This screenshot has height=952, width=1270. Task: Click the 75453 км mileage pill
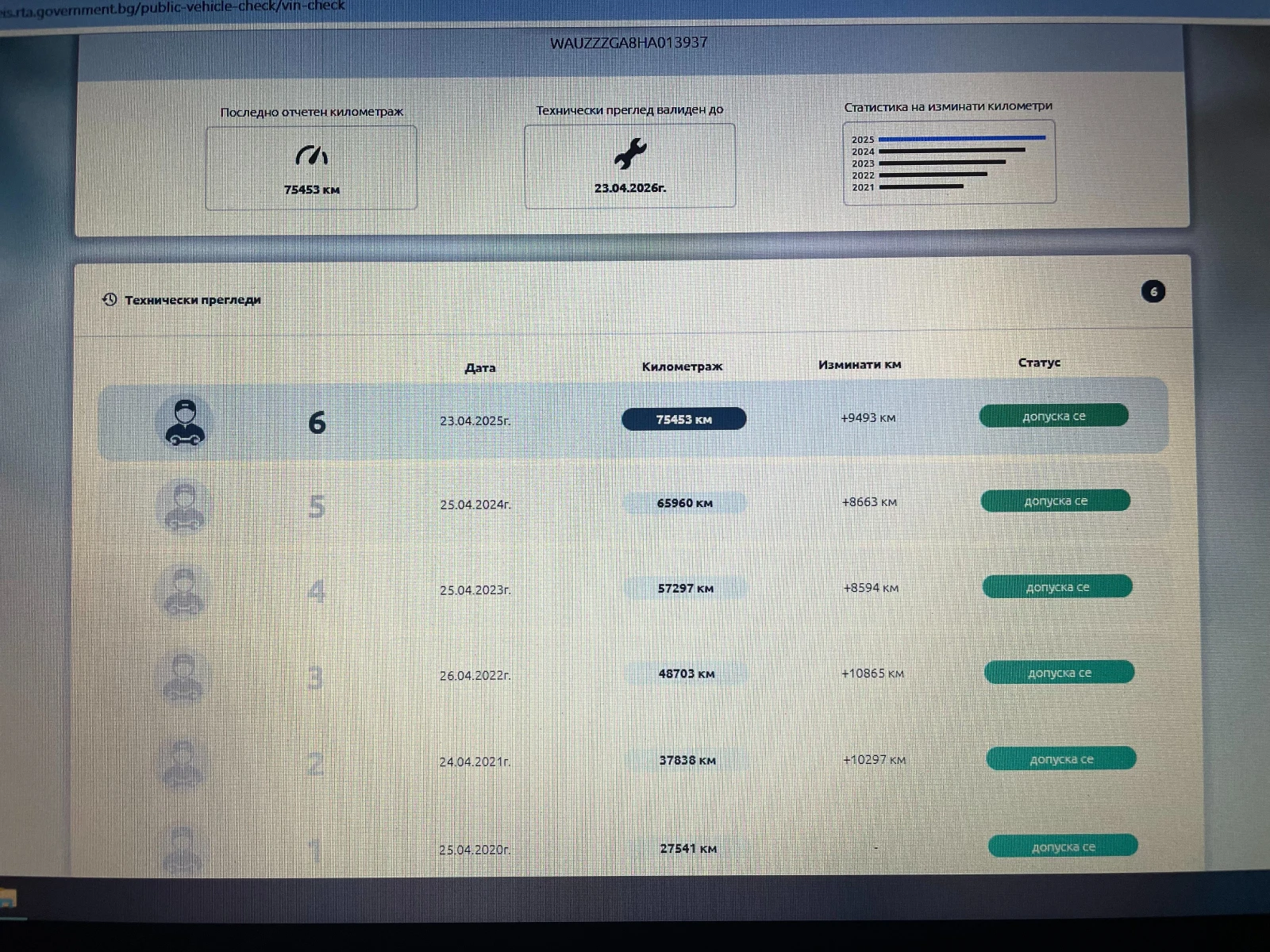coord(683,419)
